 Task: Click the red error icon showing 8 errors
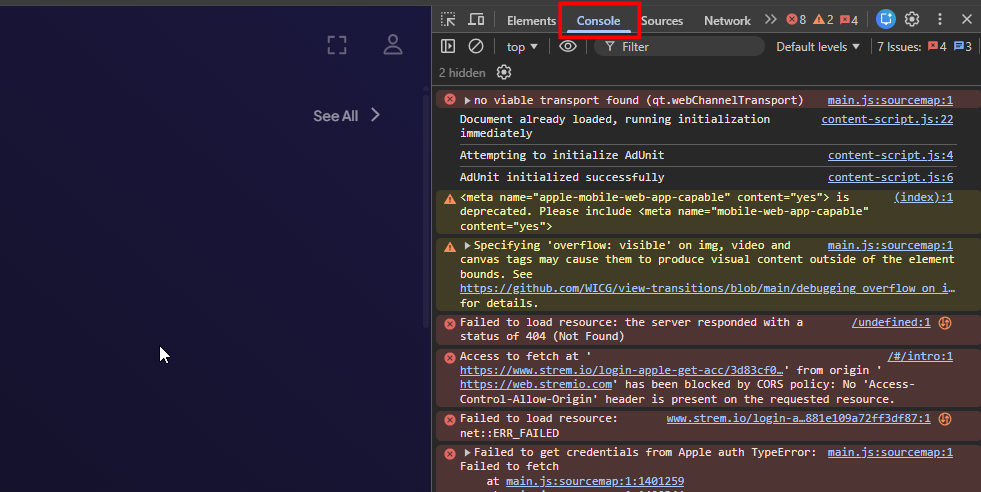point(796,20)
